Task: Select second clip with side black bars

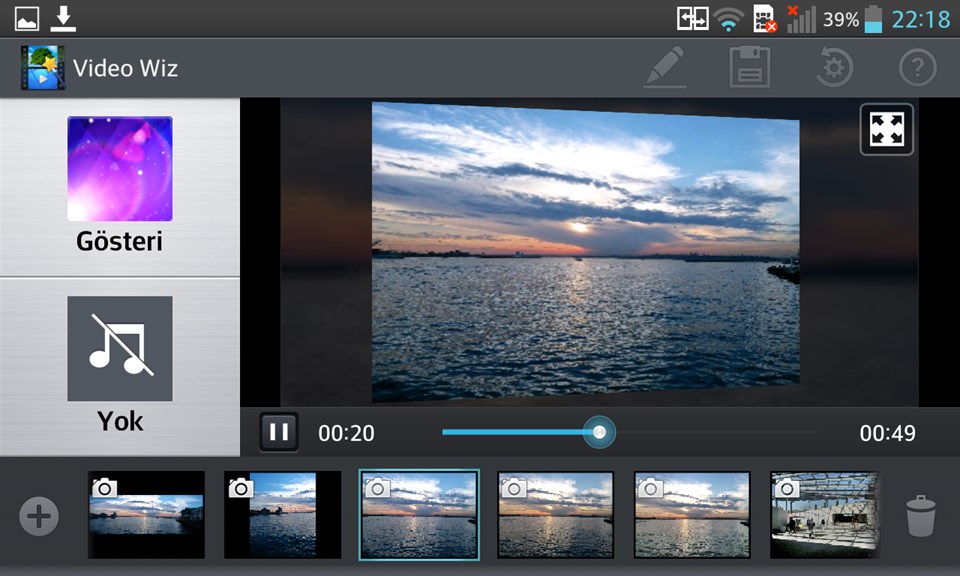Action: [282, 515]
